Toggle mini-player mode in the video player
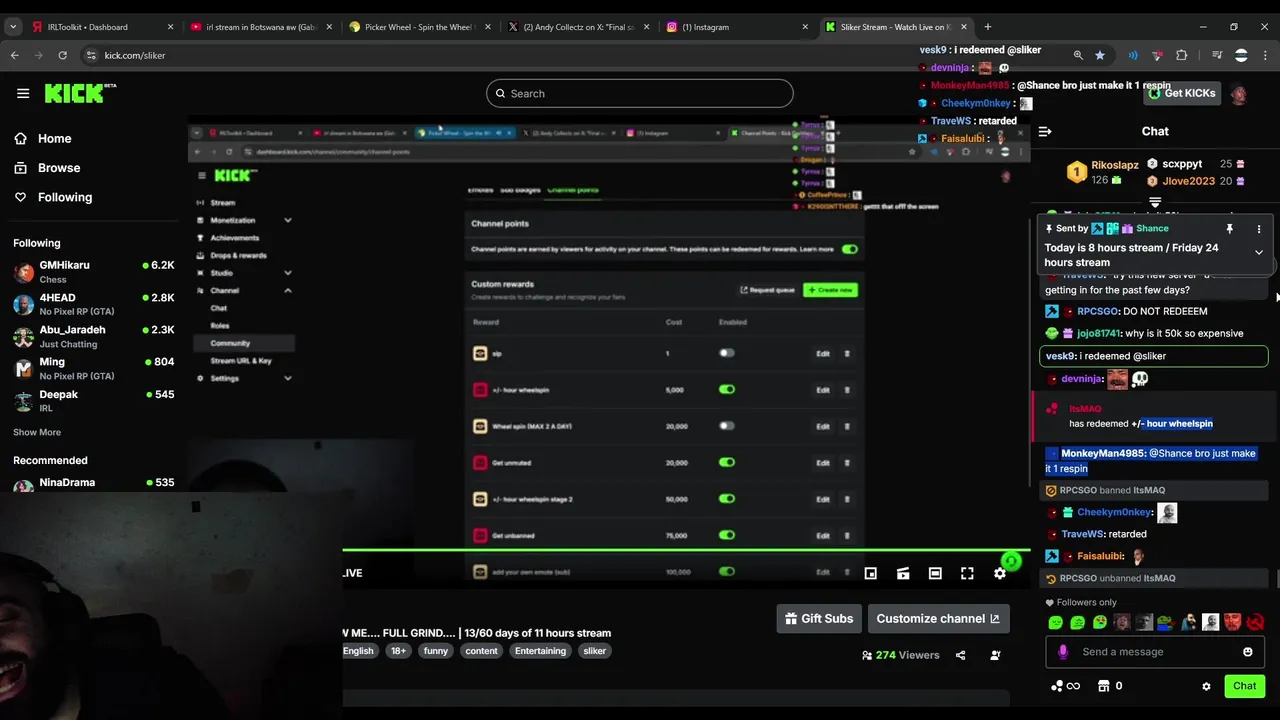Screen dimensions: 1280x720 (871, 573)
